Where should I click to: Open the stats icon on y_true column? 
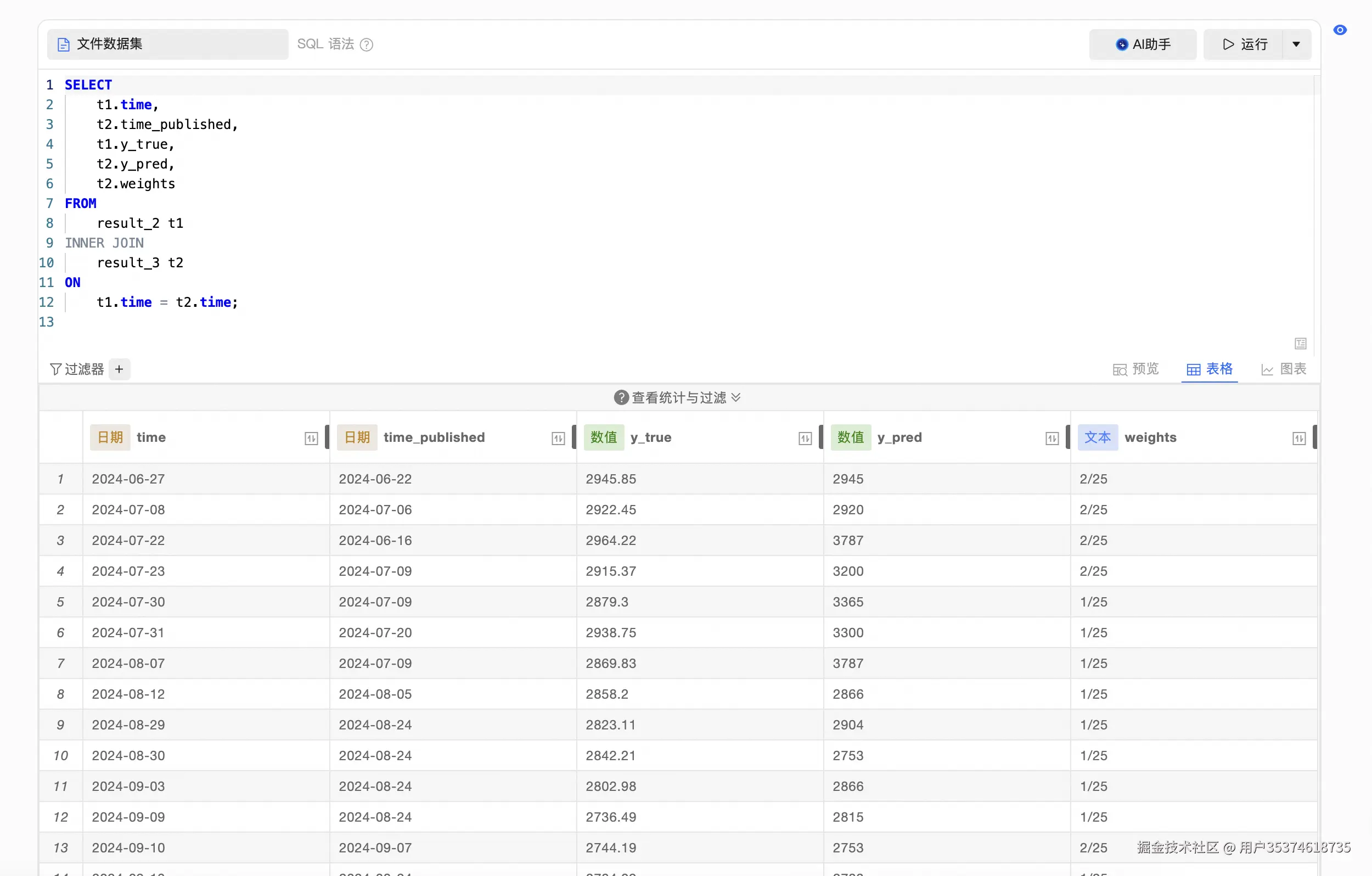coord(805,439)
